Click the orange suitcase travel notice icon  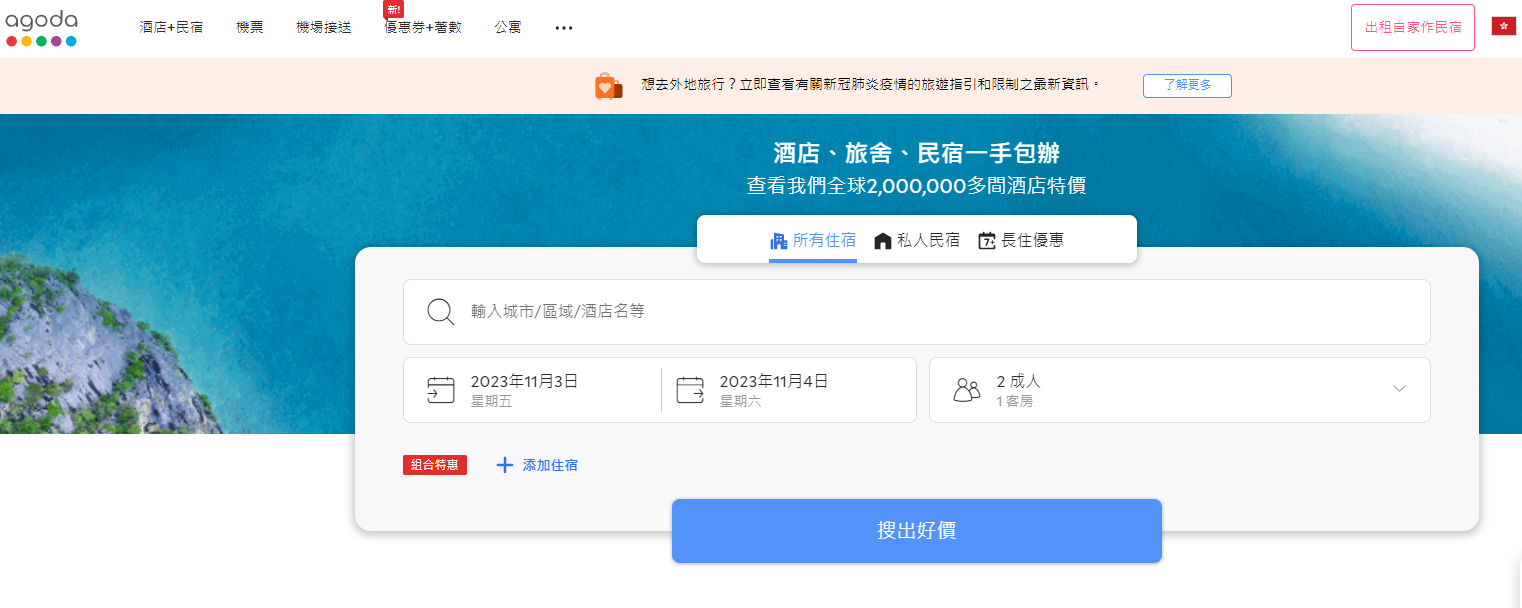click(608, 86)
